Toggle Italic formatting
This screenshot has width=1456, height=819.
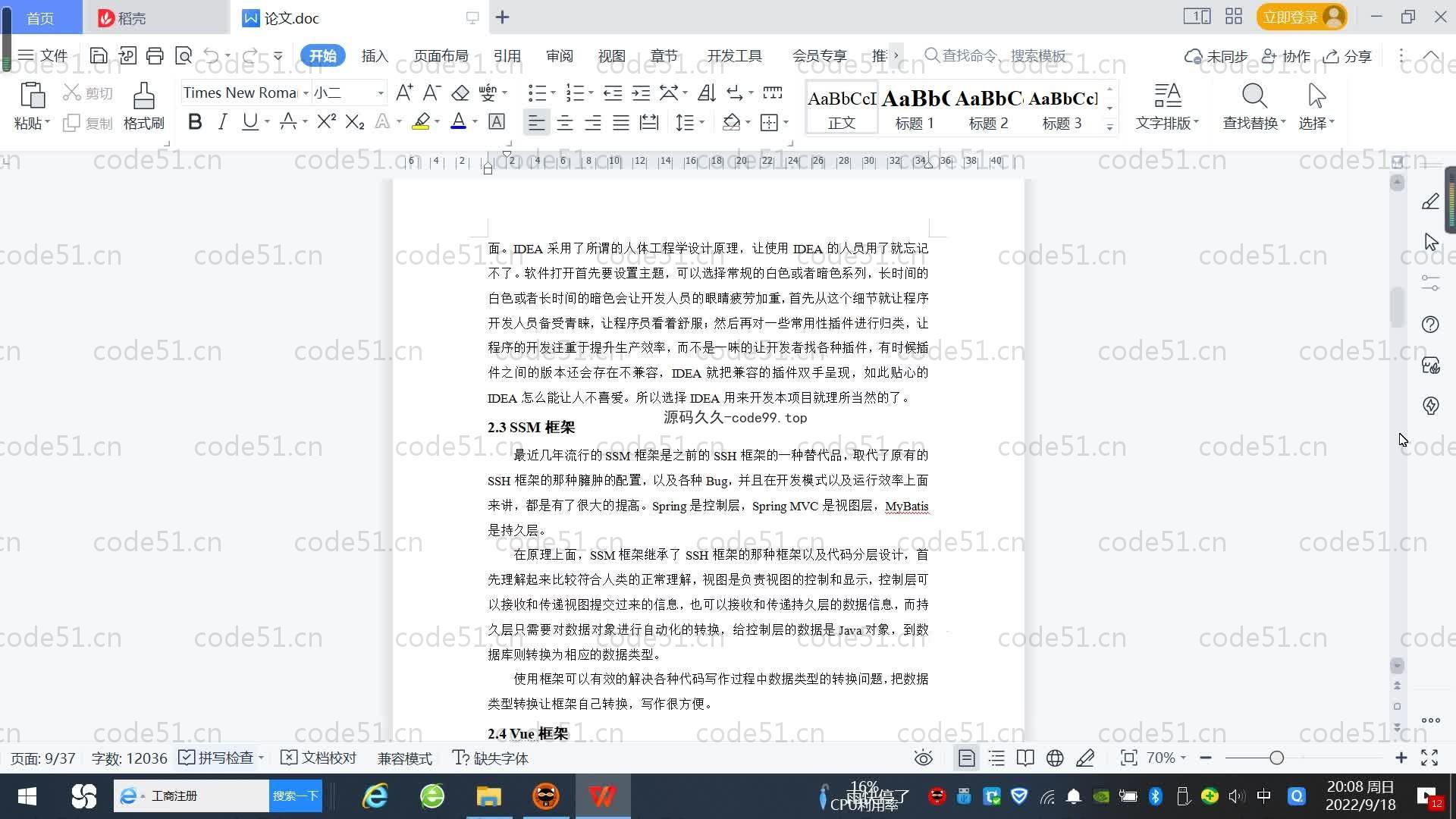[x=222, y=121]
